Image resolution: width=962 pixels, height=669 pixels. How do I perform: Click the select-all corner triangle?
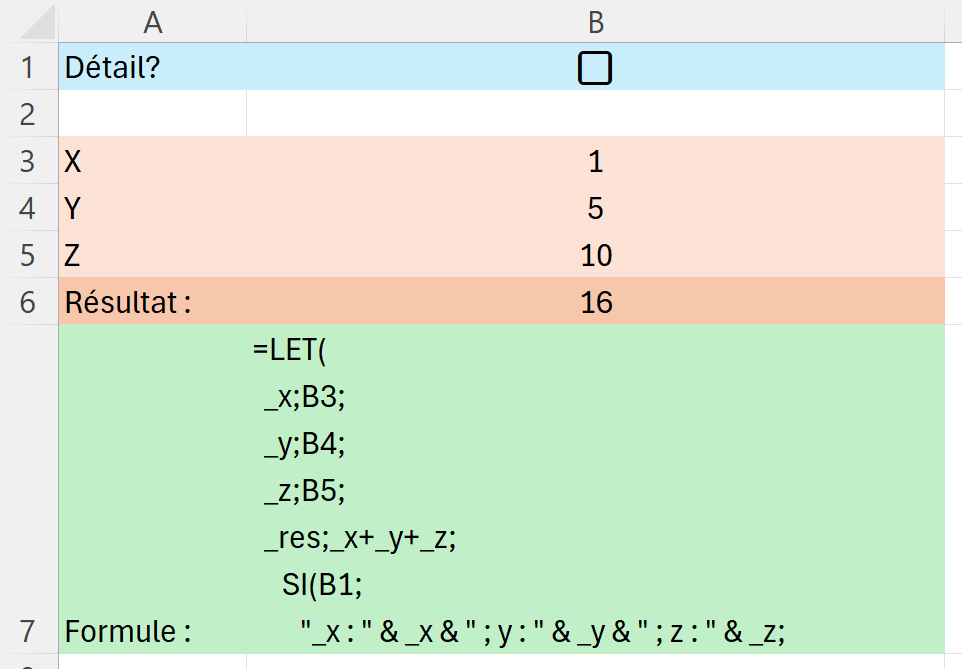(30, 21)
